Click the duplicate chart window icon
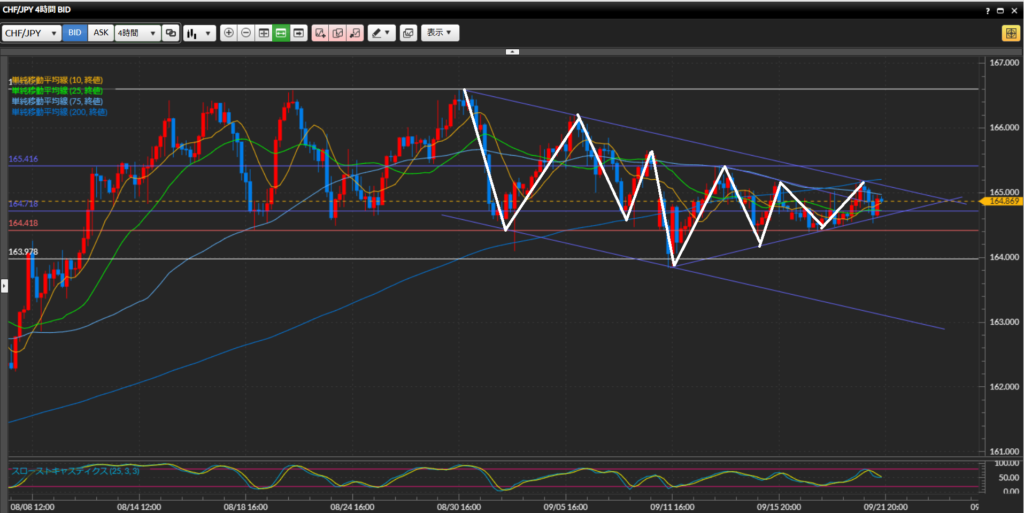1024x513 pixels. tap(408, 33)
